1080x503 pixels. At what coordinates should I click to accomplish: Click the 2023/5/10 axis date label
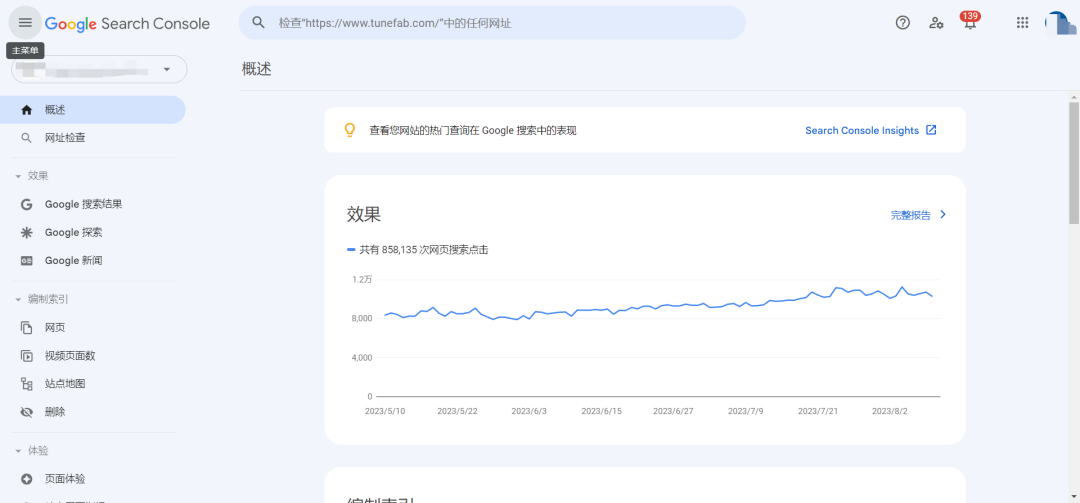click(x=385, y=411)
